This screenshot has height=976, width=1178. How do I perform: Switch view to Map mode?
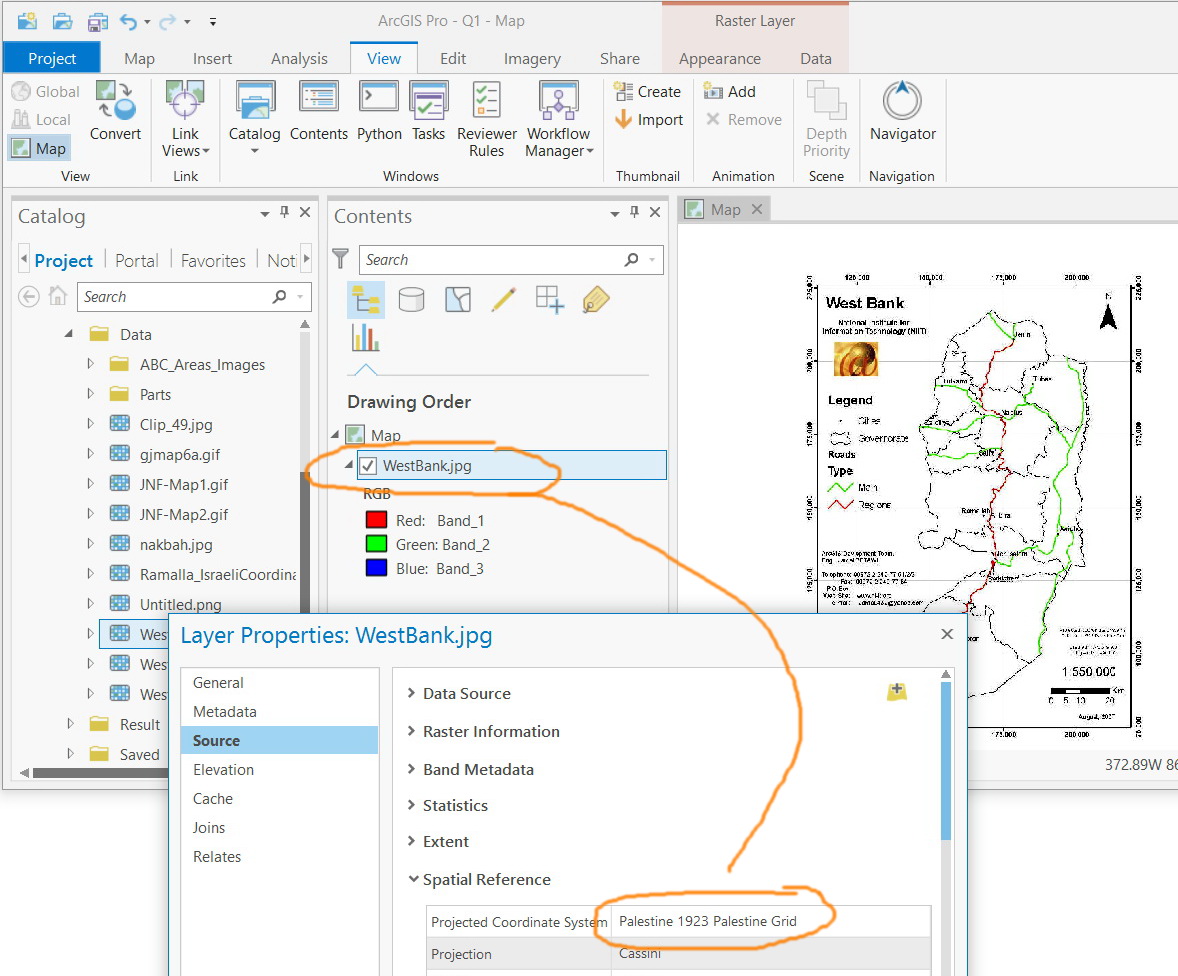(x=39, y=148)
